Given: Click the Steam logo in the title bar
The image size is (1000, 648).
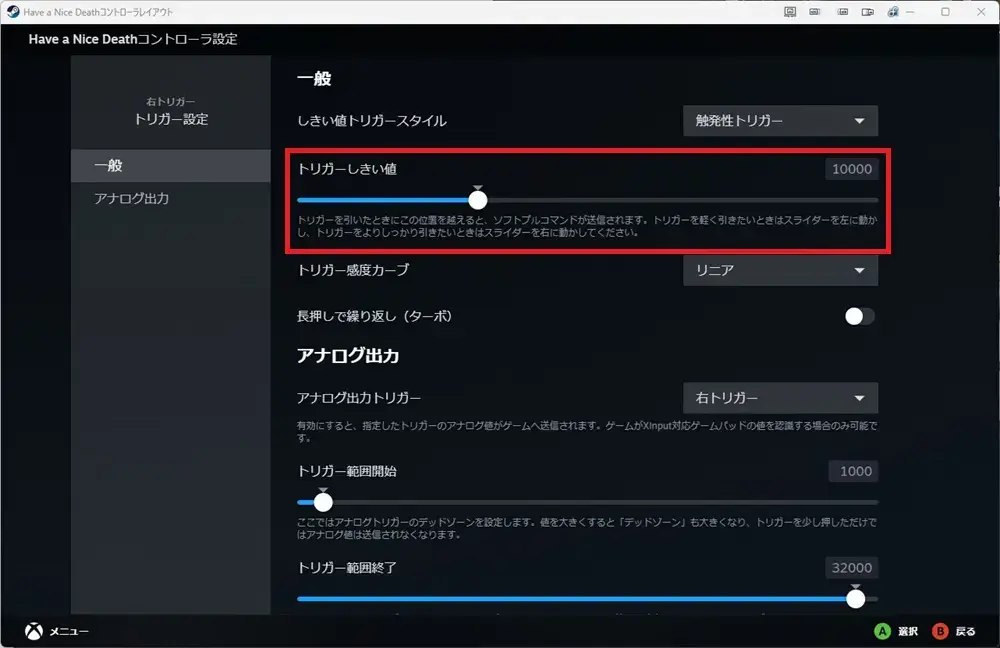Looking at the screenshot, I should pyautogui.click(x=13, y=11).
